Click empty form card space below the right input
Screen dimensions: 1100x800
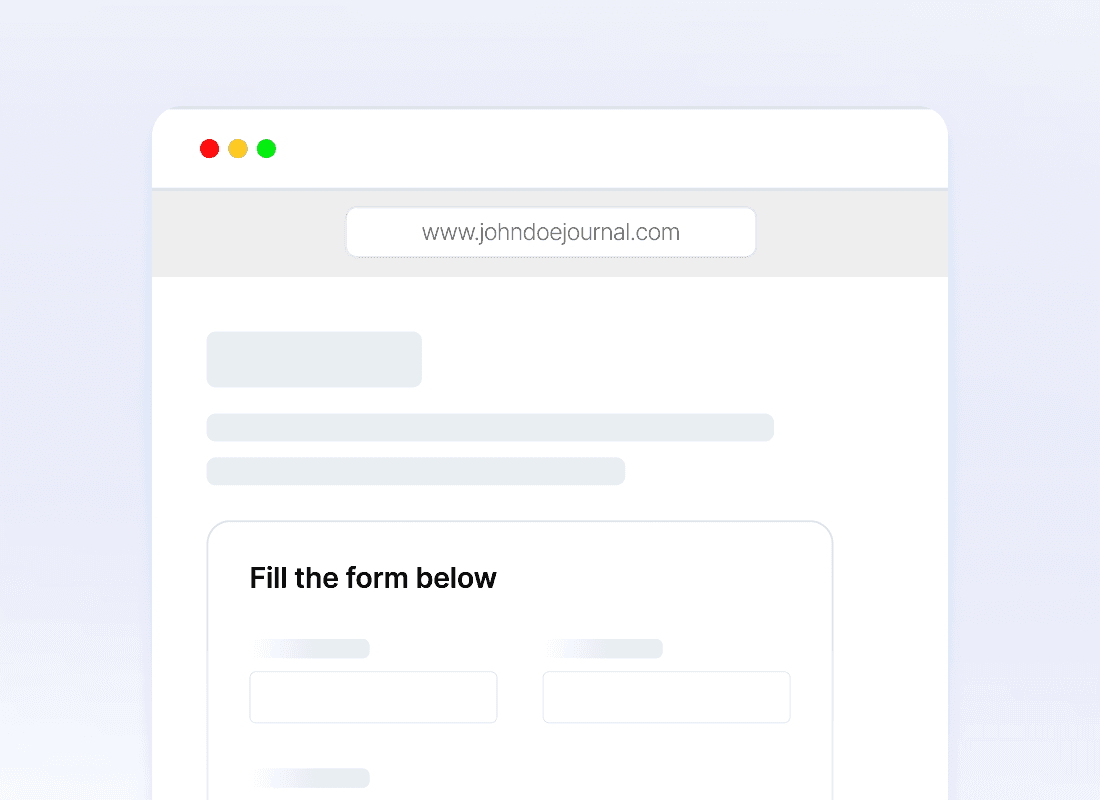(666, 765)
